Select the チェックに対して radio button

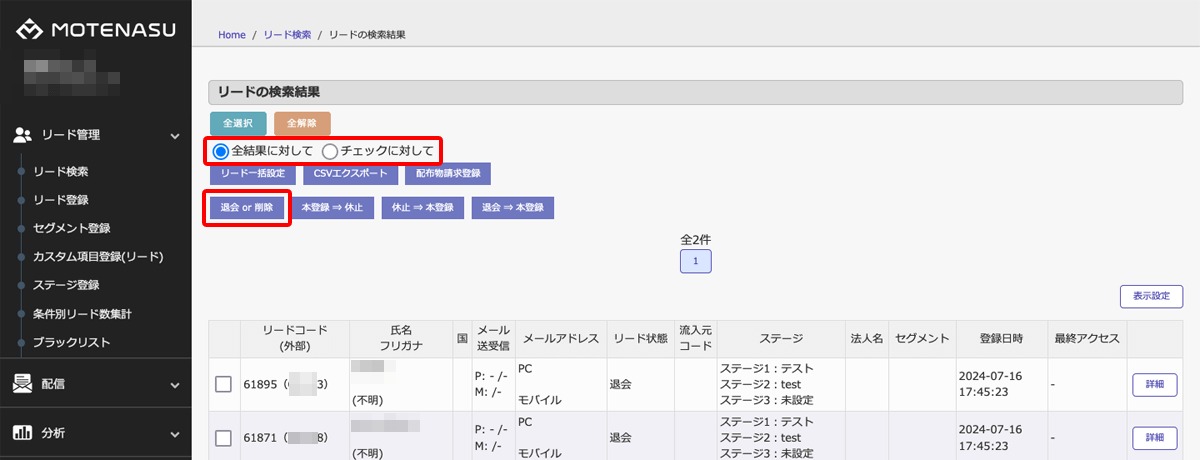click(329, 151)
